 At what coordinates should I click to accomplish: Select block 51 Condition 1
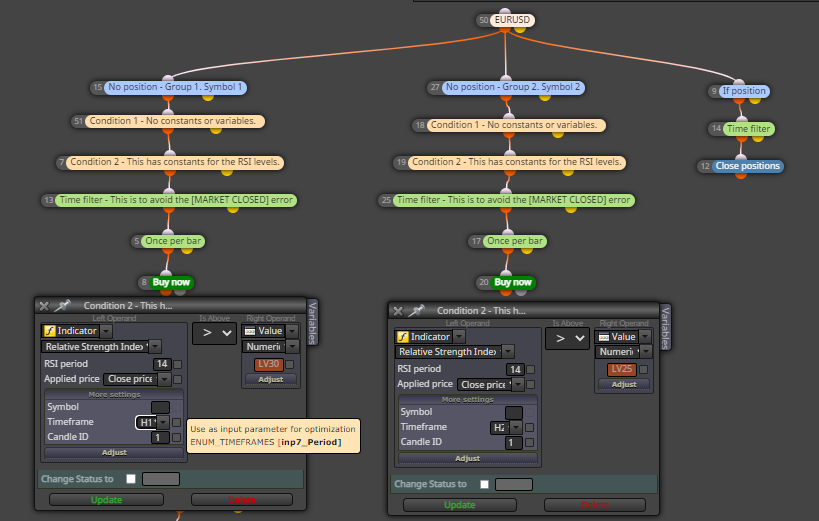(174, 121)
